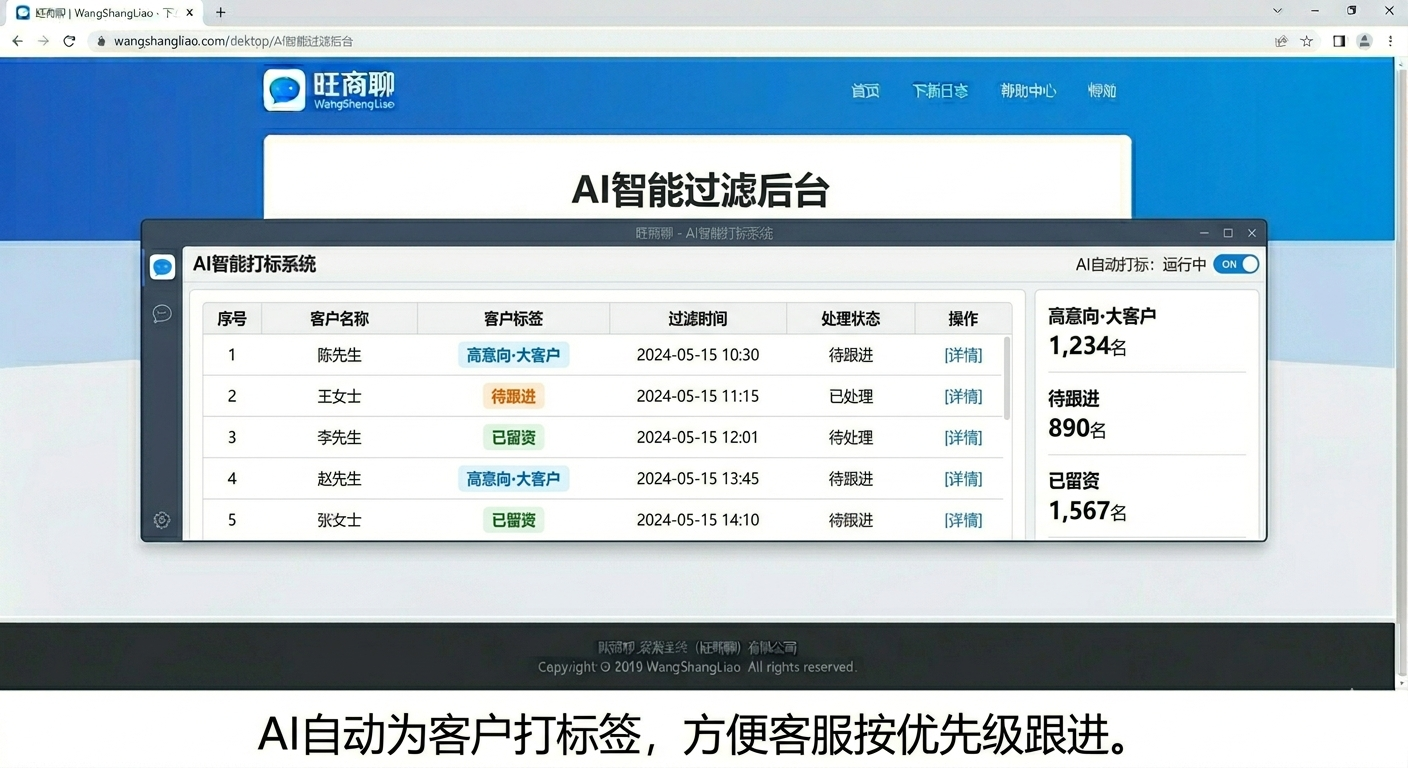Open the chat bubble icon in the sidebar
This screenshot has width=1408, height=768.
pyautogui.click(x=162, y=313)
